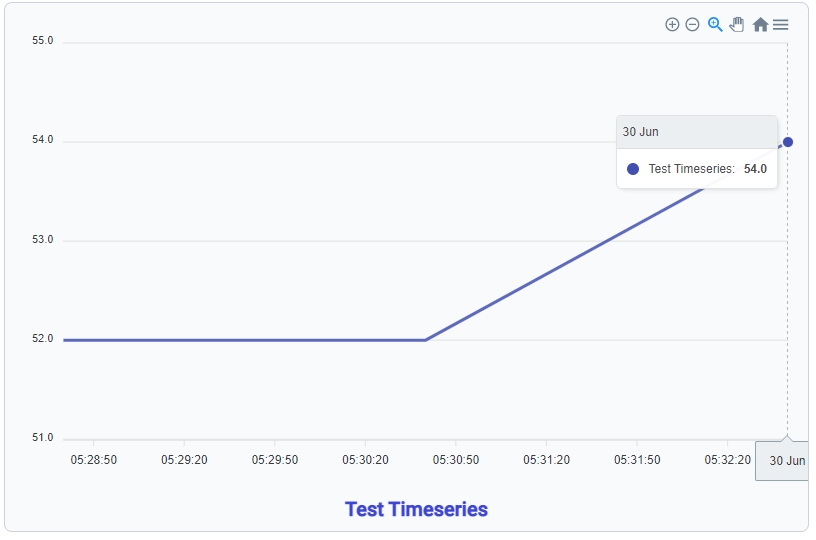The image size is (816, 540).
Task: Click the 05:28:50 x-axis label
Action: tap(93, 460)
